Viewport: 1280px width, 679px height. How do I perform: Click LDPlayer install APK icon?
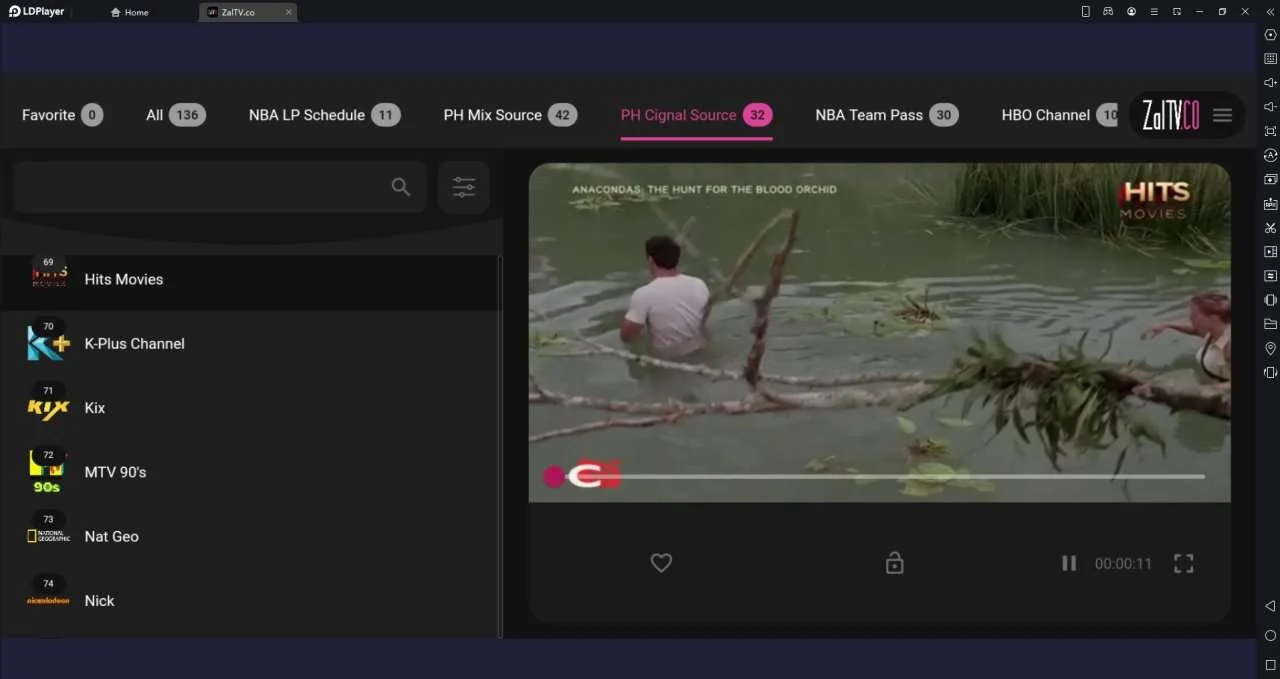coord(1270,203)
